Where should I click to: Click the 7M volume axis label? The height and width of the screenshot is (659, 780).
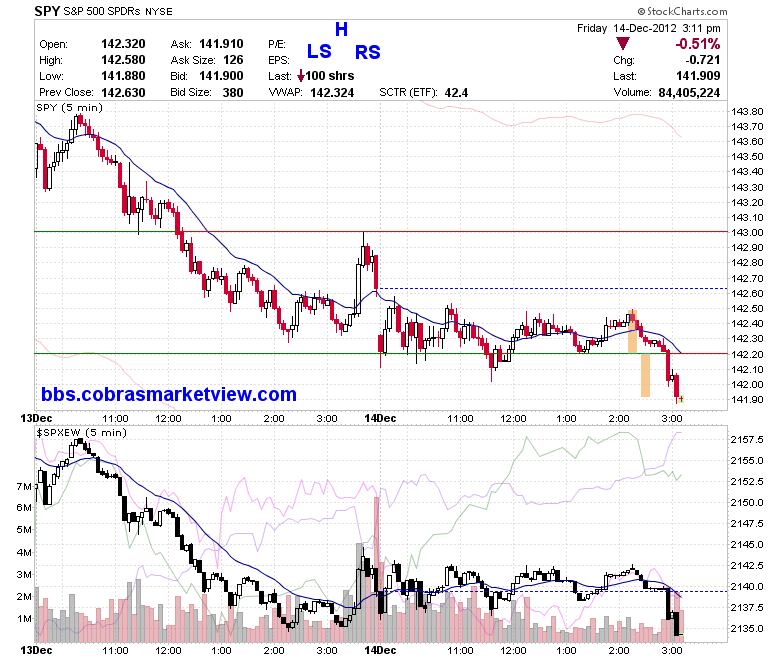point(24,486)
